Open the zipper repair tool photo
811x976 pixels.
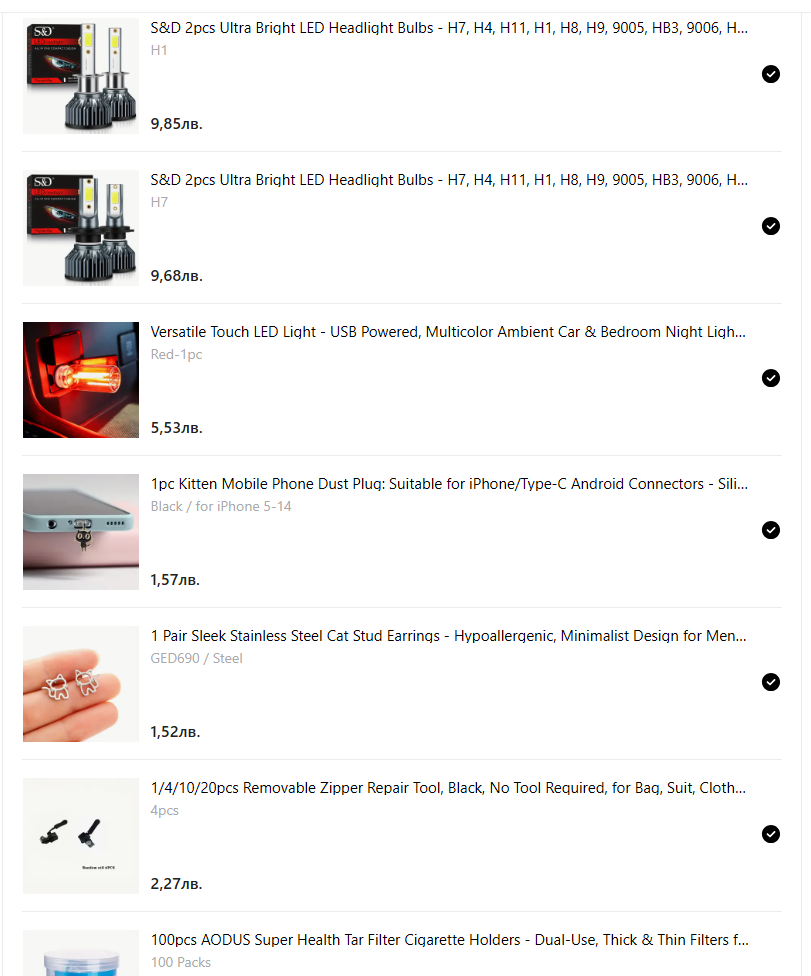pyautogui.click(x=81, y=835)
